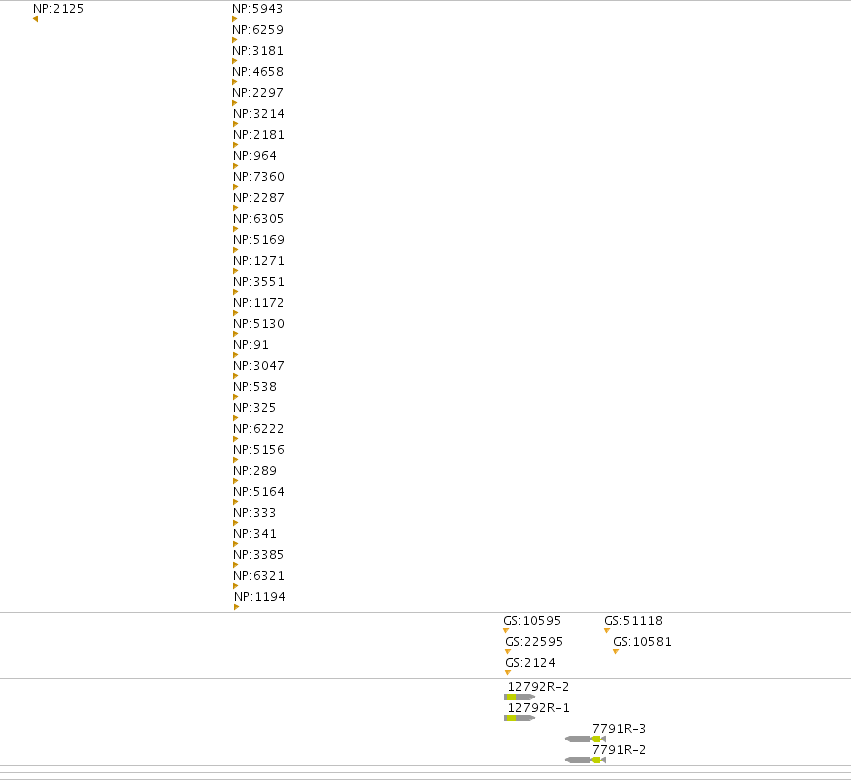
Task: Select the NP:964 feature
Action: 255,156
